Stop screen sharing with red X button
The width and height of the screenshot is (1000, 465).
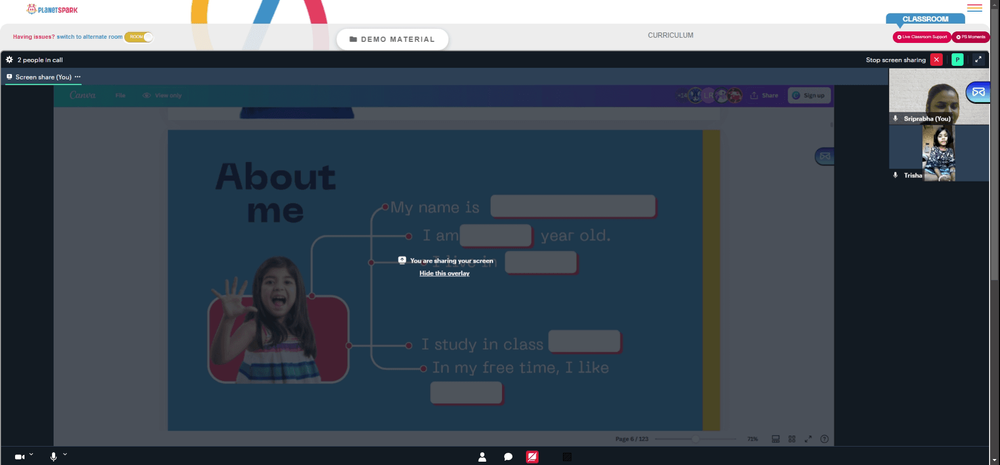[x=936, y=59]
